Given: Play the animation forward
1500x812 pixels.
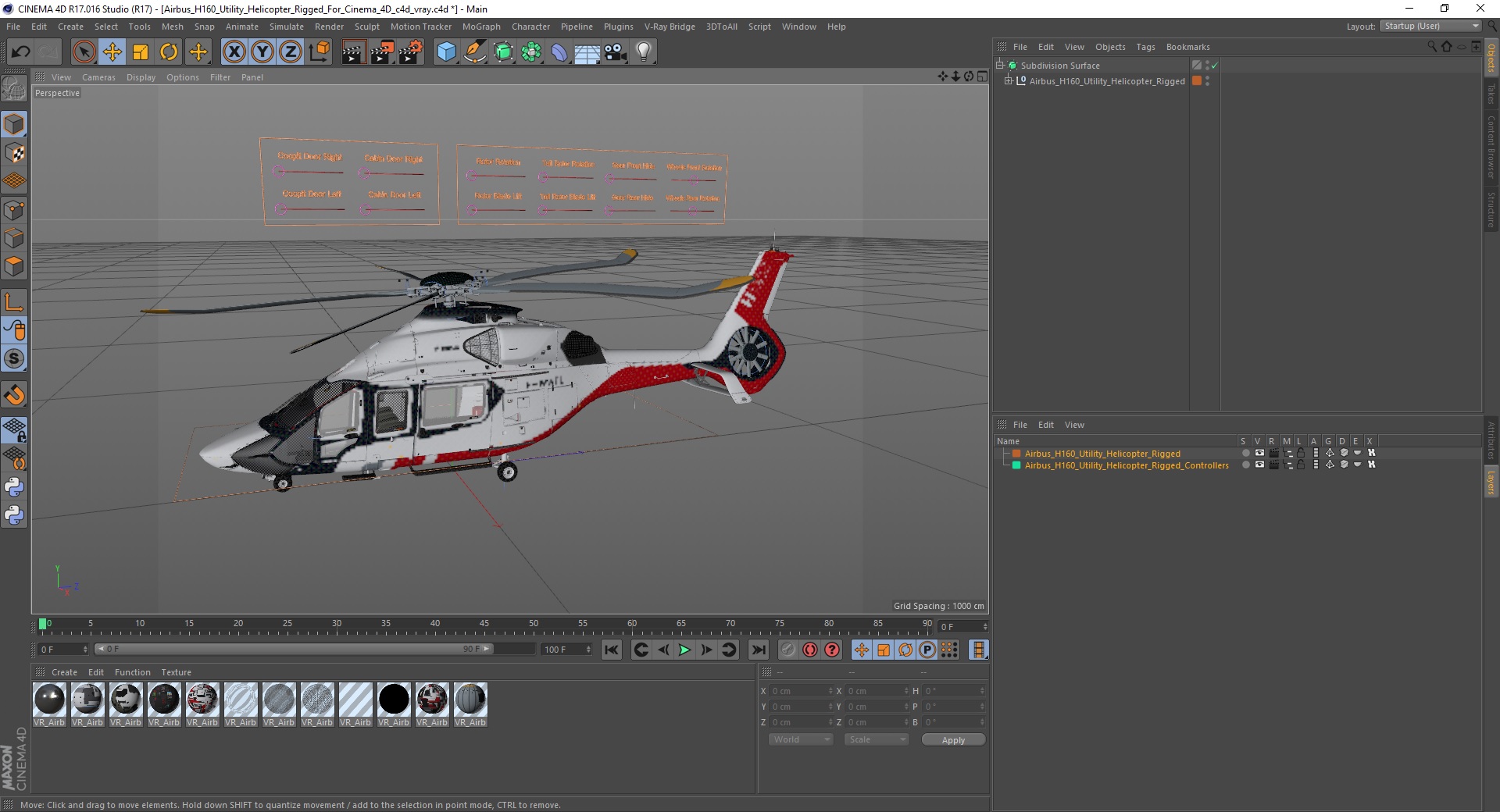Looking at the screenshot, I should click(684, 650).
